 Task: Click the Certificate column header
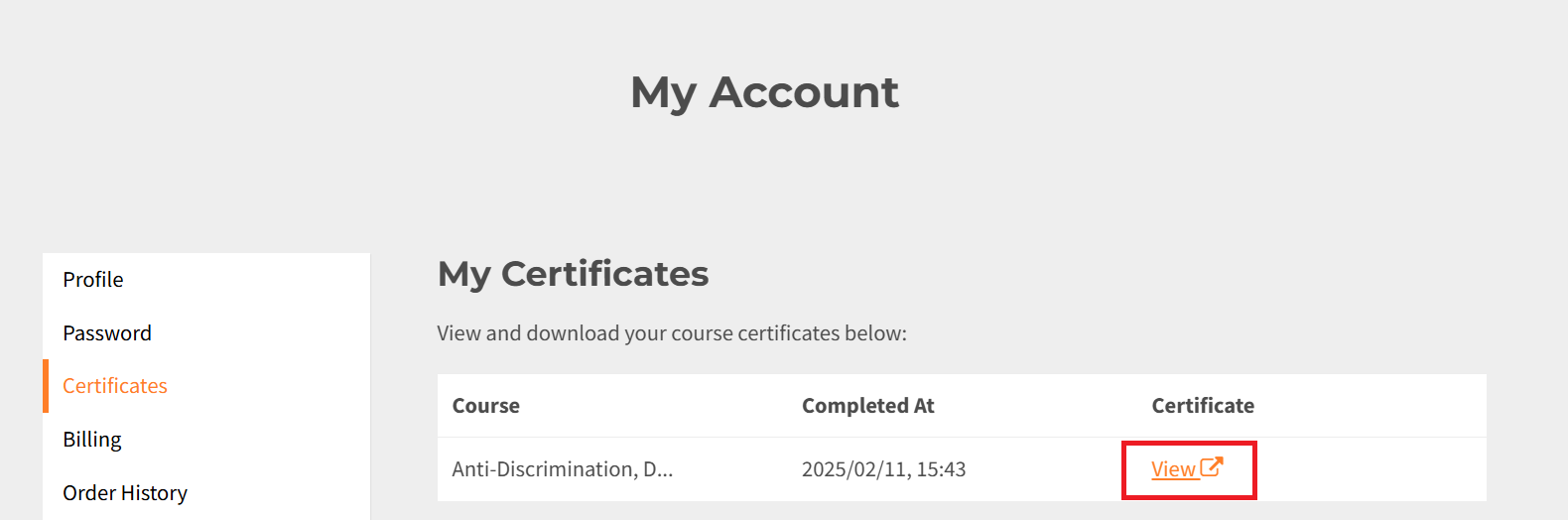(1203, 406)
